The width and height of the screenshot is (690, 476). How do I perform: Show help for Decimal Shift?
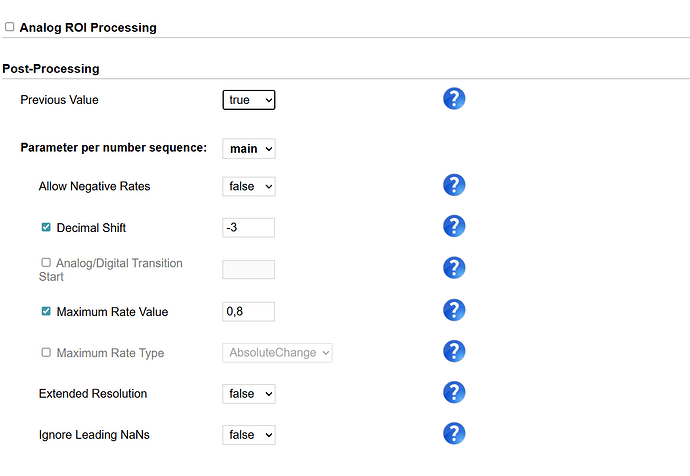click(x=454, y=227)
